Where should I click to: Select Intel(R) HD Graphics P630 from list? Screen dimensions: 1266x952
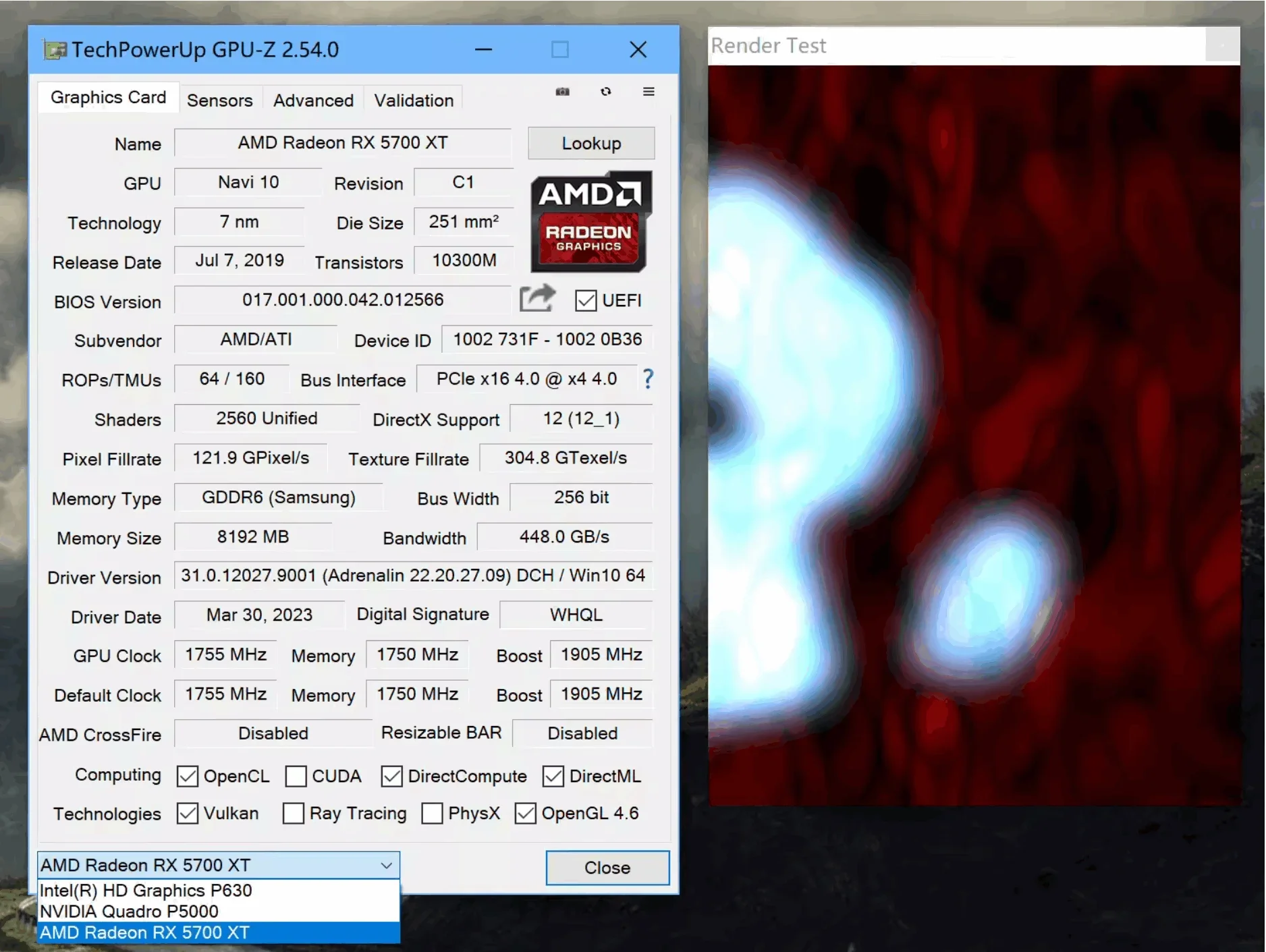tap(146, 891)
